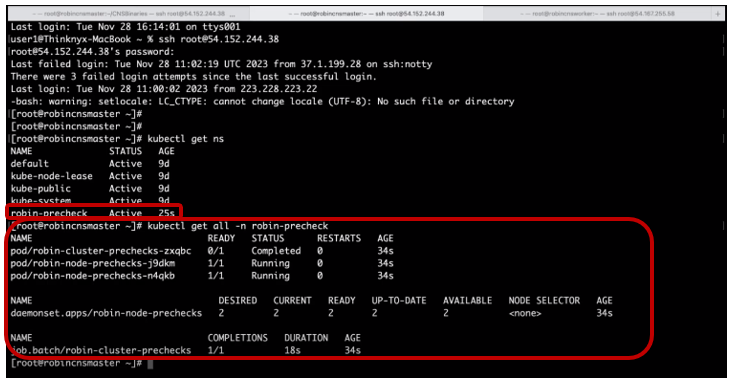The image size is (734, 383).
Task: Click the 'kubectl get ns' command text
Action: pyautogui.click(x=185, y=139)
